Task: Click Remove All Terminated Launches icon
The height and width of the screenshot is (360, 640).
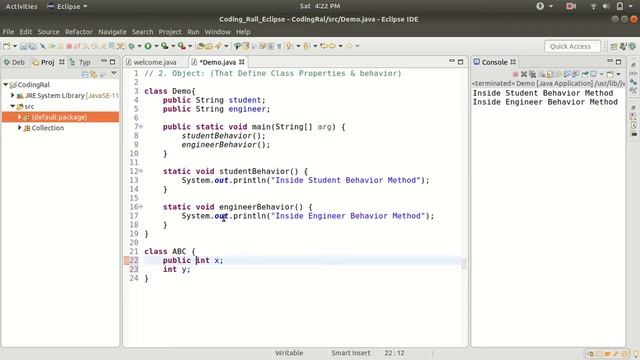Action: 533,74
